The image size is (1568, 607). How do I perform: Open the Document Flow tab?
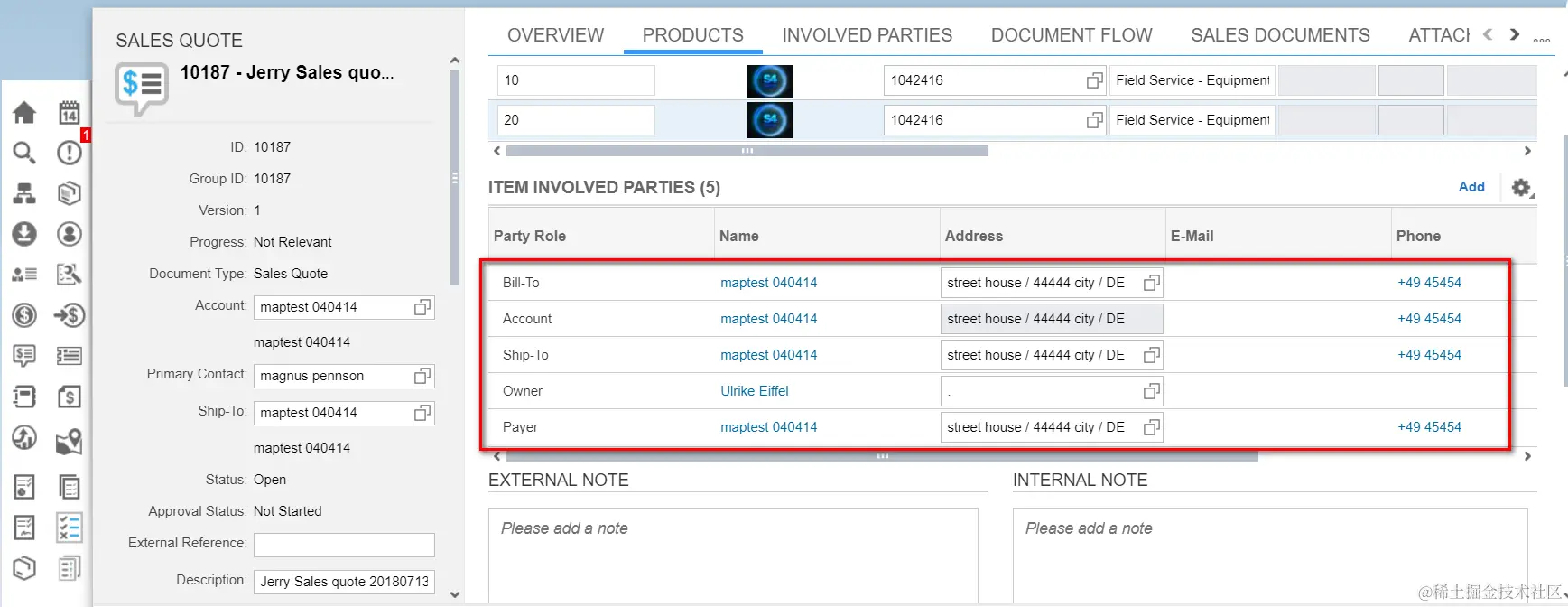(x=1072, y=35)
